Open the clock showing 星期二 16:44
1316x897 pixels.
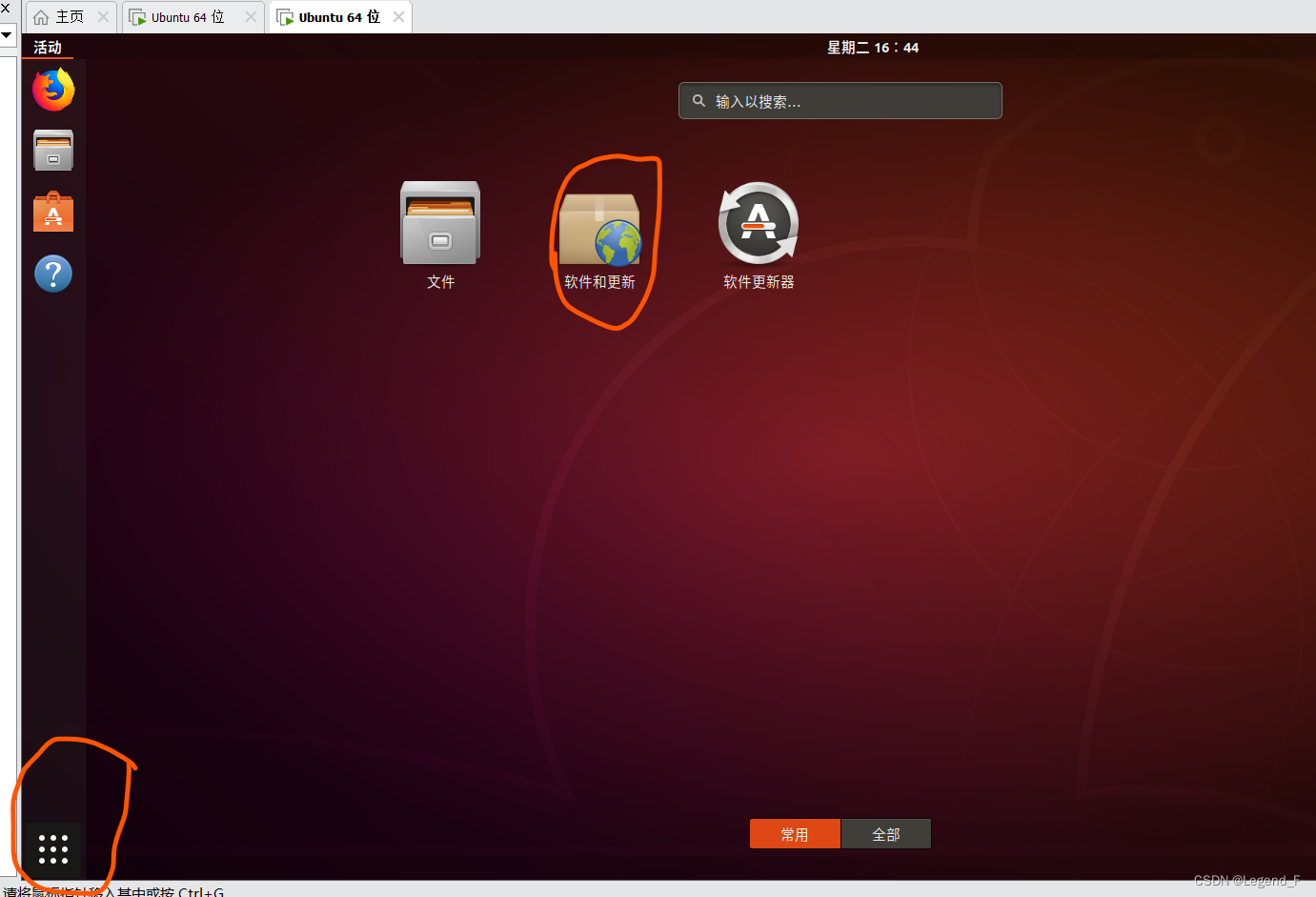[x=873, y=48]
